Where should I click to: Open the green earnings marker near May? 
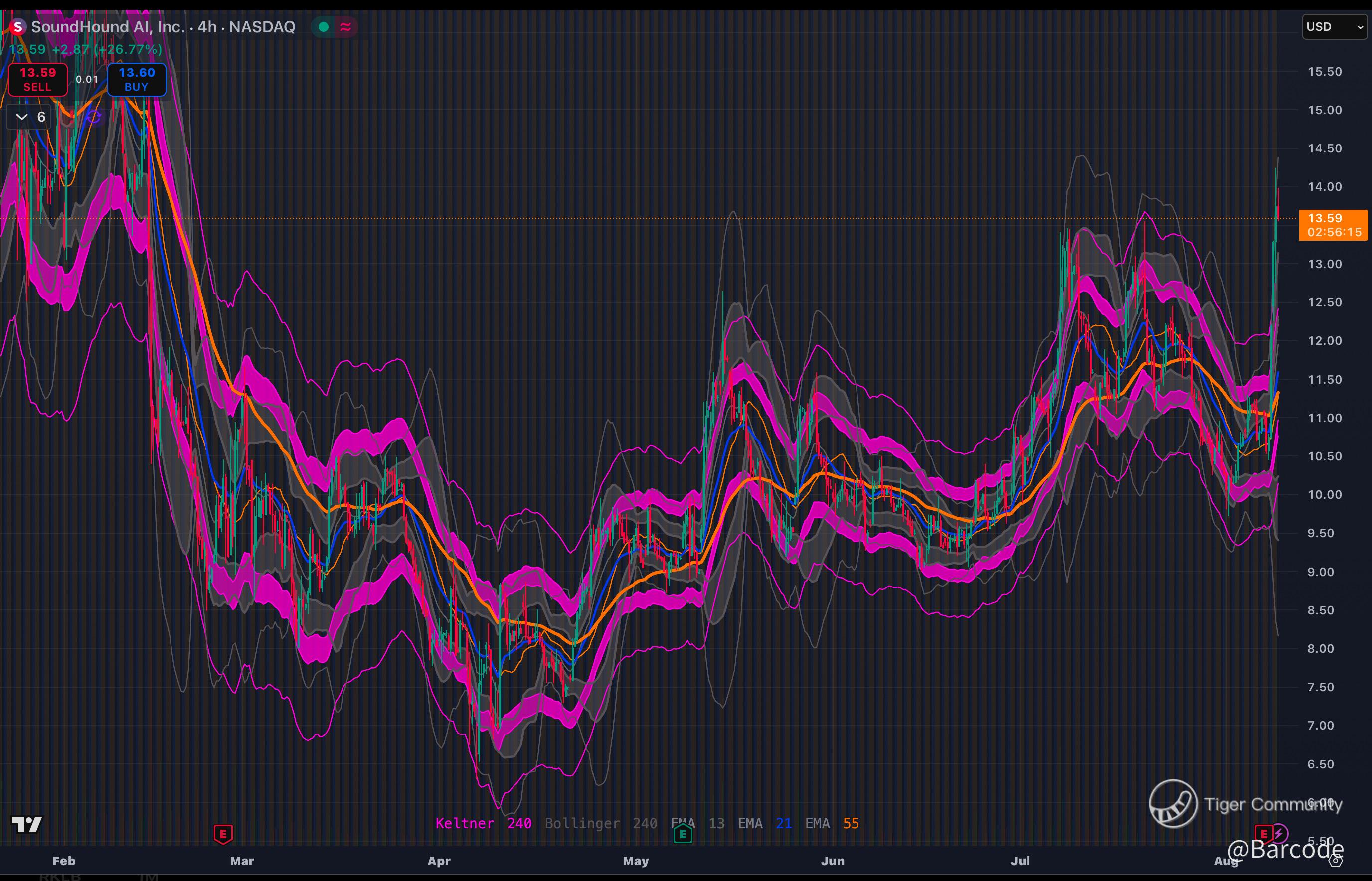pyautogui.click(x=683, y=834)
